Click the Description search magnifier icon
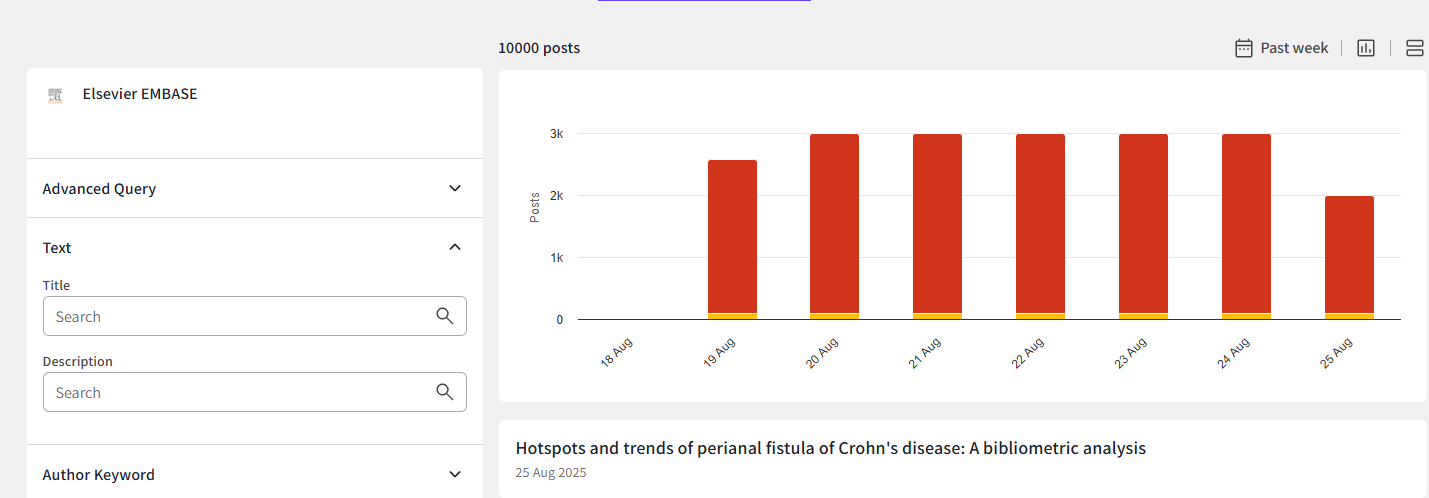 (445, 392)
